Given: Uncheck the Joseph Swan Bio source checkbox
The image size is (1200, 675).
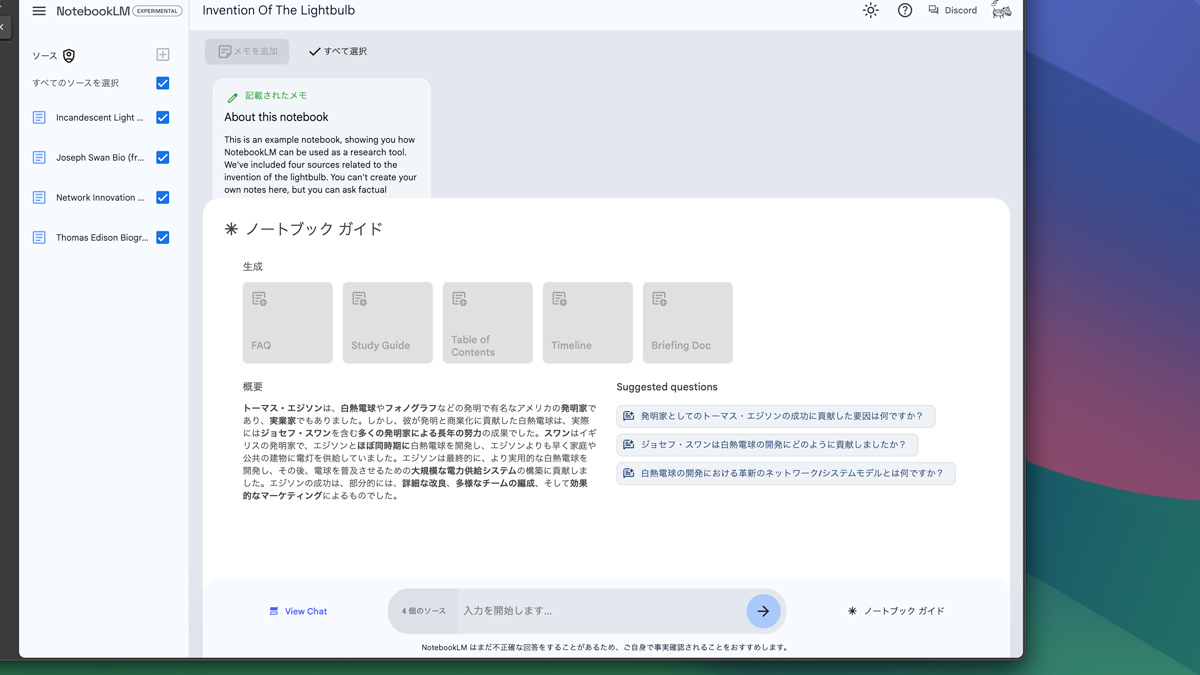Looking at the screenshot, I should (163, 157).
